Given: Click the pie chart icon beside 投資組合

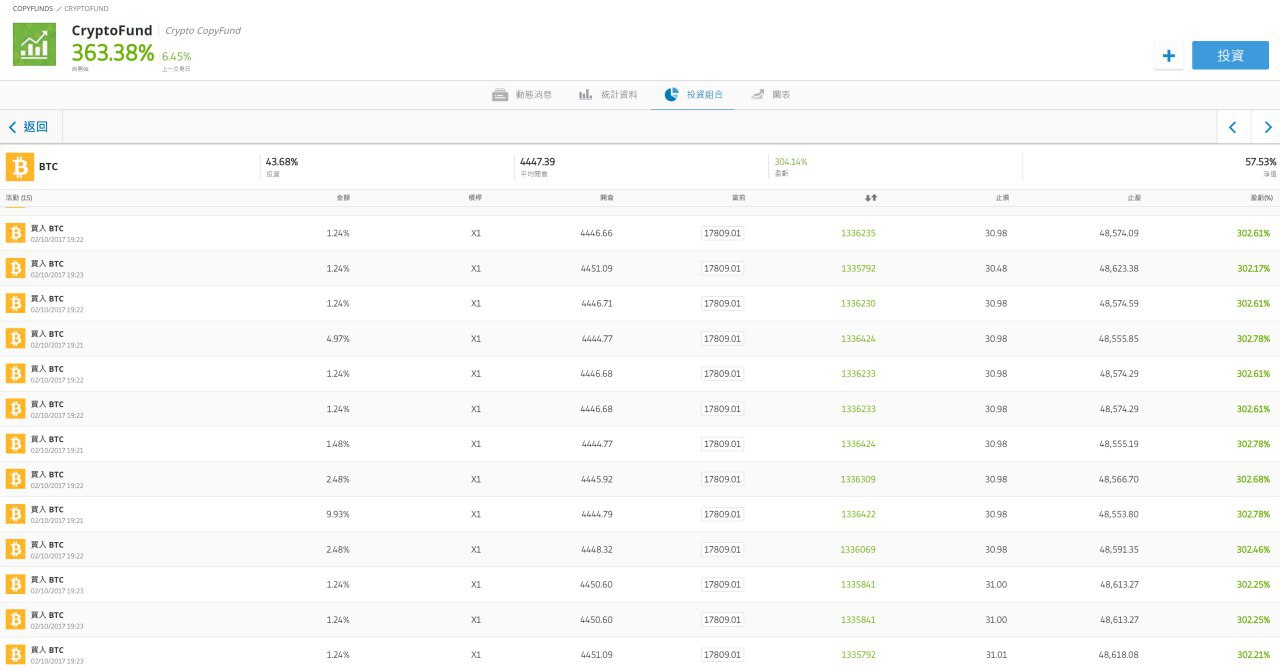Looking at the screenshot, I should coord(672,95).
